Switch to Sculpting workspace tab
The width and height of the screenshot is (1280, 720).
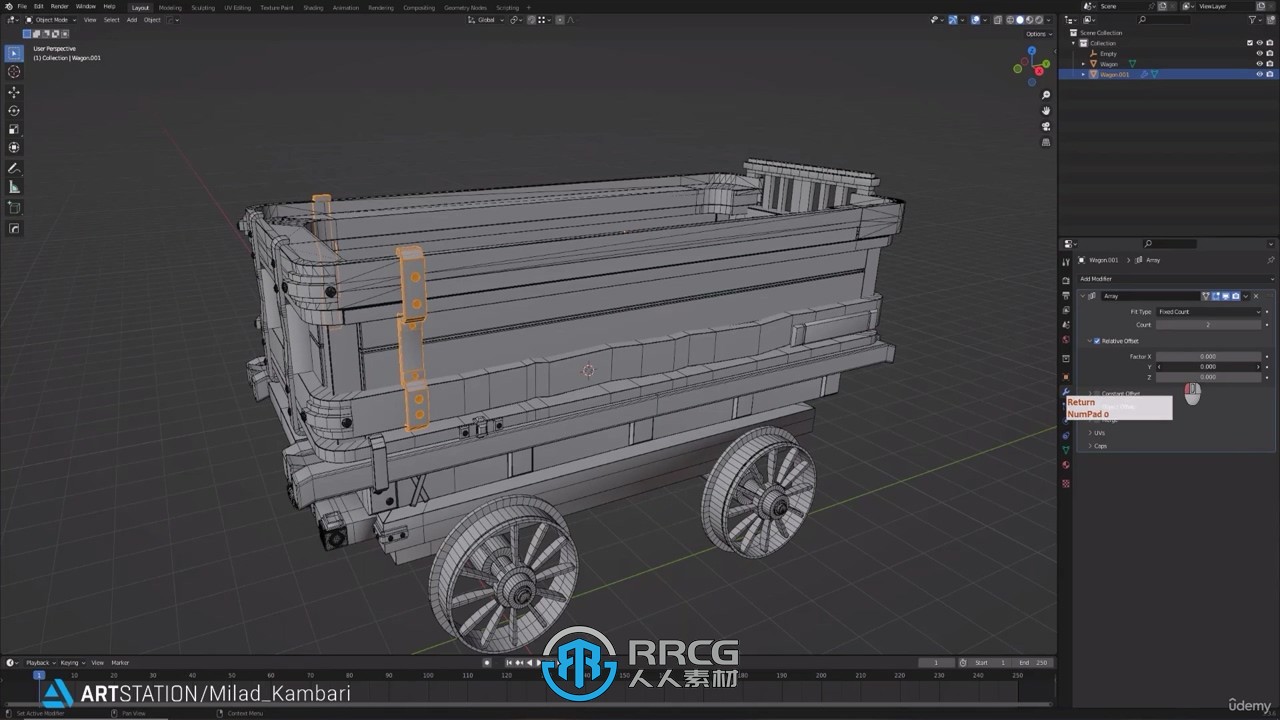tap(203, 7)
